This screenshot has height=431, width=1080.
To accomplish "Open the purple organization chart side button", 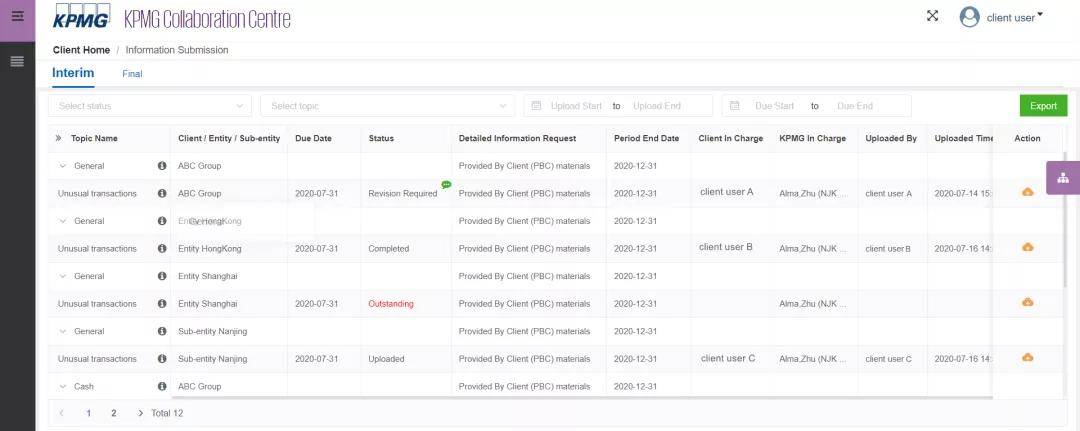I will 1062,178.
